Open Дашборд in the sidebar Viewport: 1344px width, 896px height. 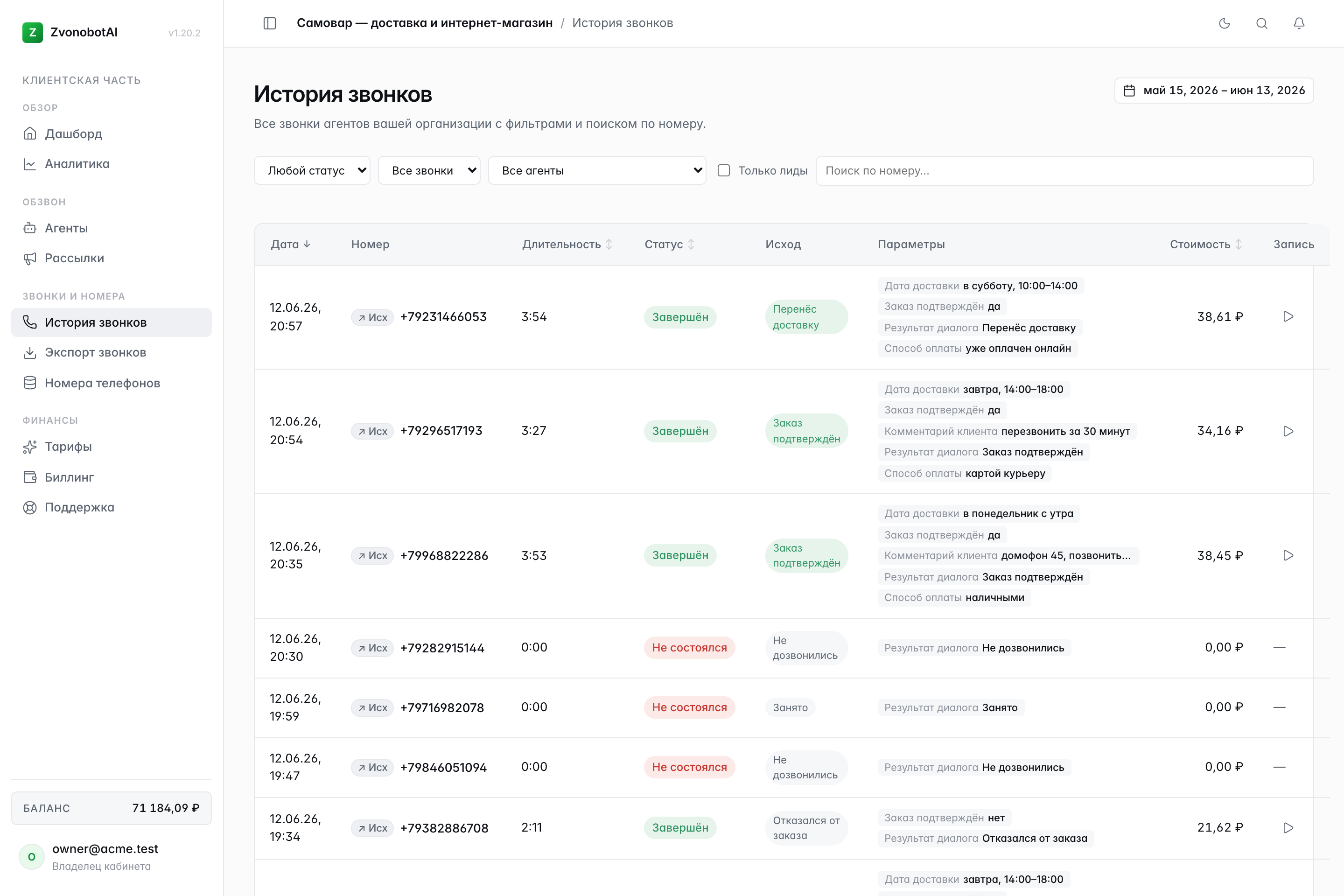point(112,134)
